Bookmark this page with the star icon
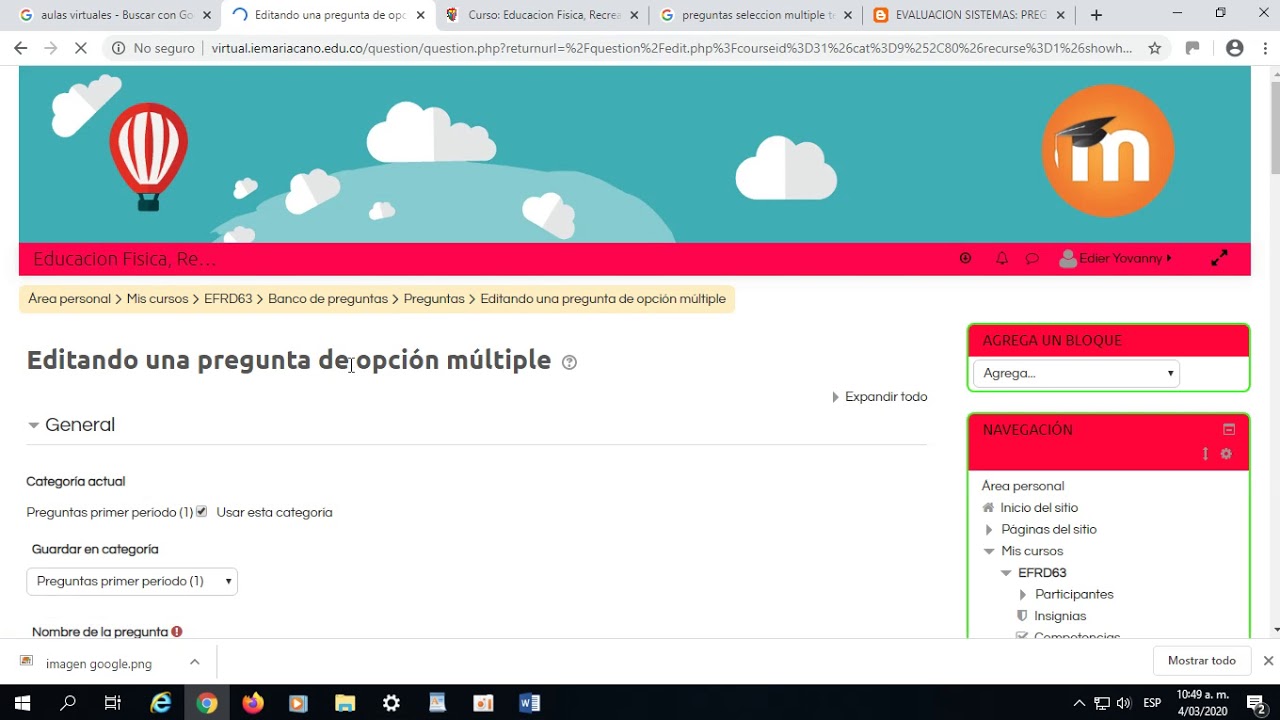 point(1154,48)
